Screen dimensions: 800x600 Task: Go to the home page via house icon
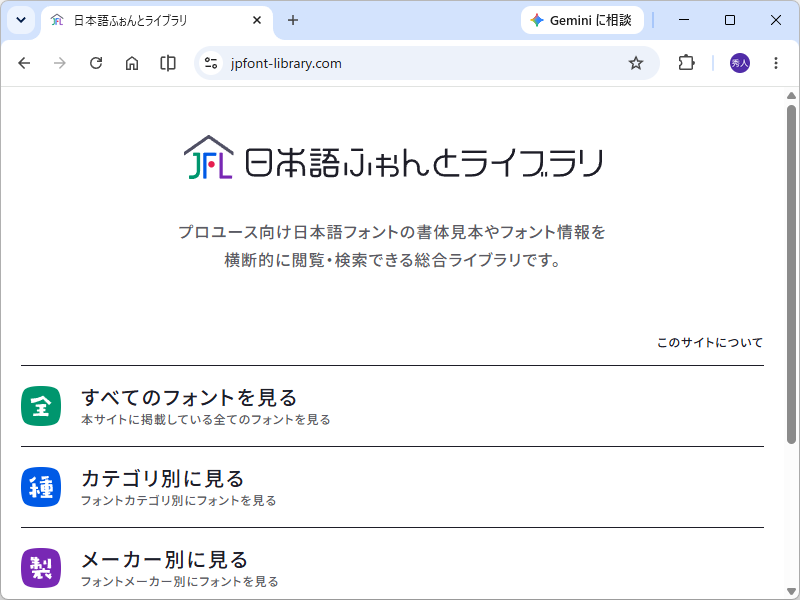point(132,63)
